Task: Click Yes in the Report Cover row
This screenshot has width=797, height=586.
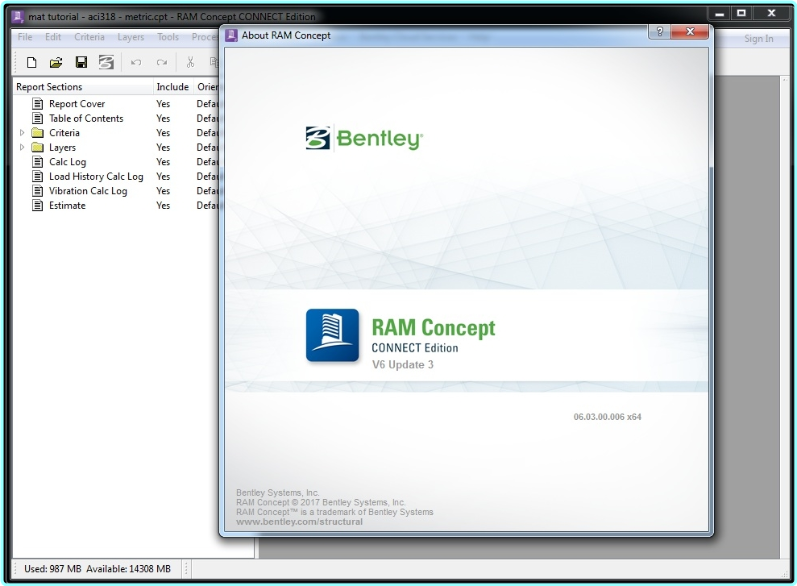Action: pyautogui.click(x=163, y=104)
